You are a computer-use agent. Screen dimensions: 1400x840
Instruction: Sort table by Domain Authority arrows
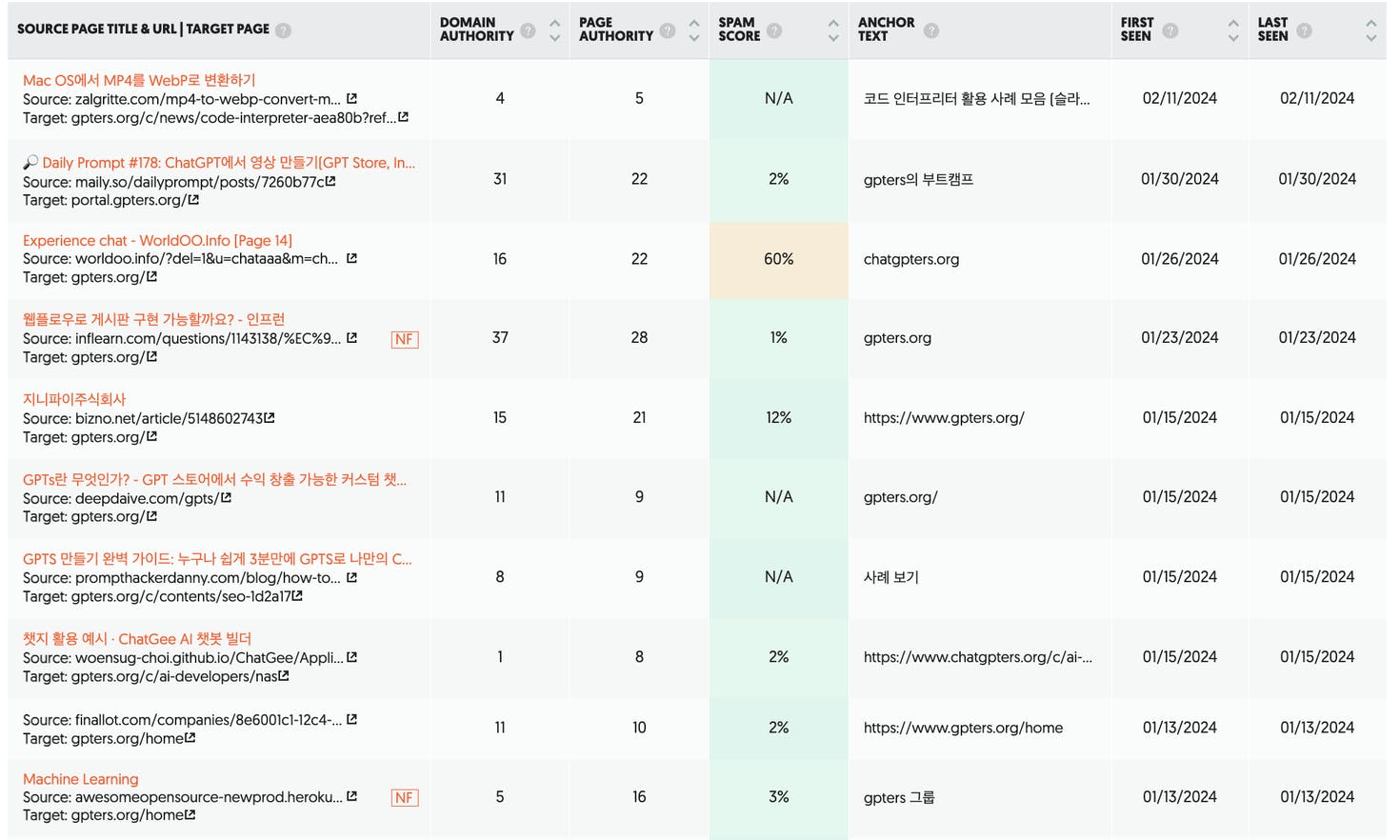click(x=554, y=30)
